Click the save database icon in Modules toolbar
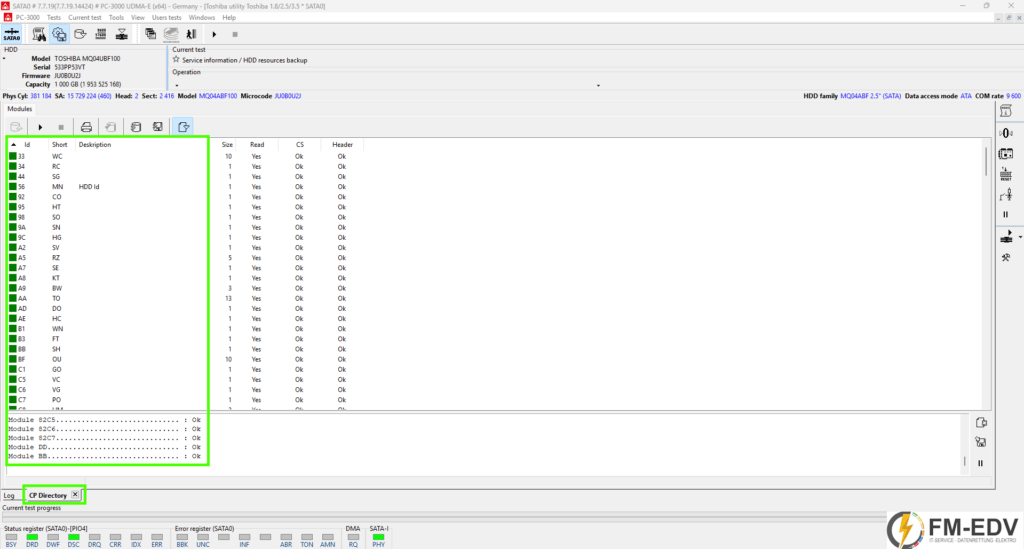 point(157,127)
